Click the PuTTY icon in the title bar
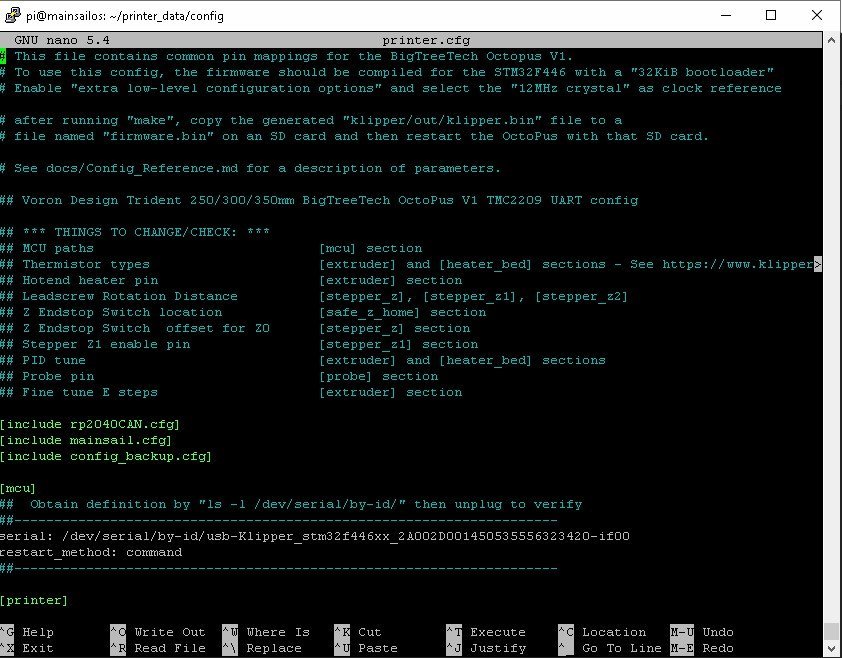This screenshot has width=842, height=658. click(12, 15)
